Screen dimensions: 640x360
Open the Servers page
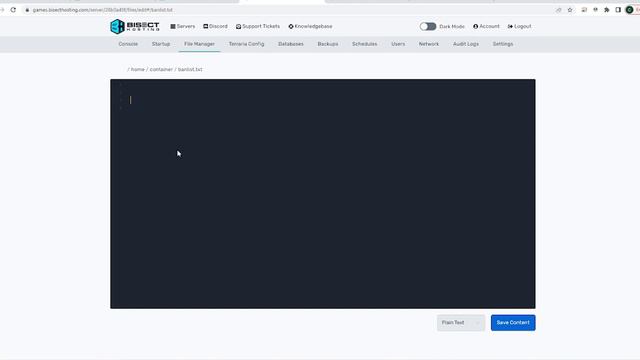click(x=182, y=27)
